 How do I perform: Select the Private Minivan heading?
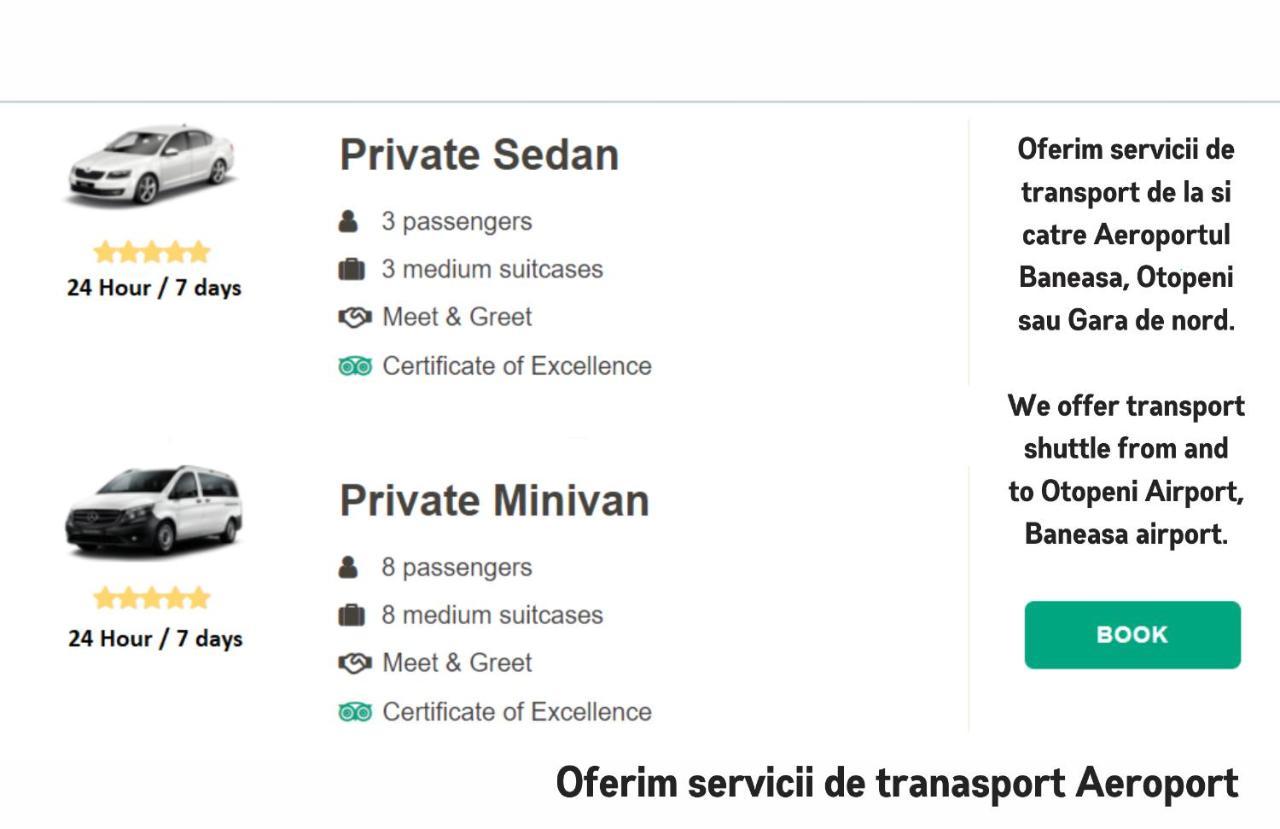(x=494, y=500)
